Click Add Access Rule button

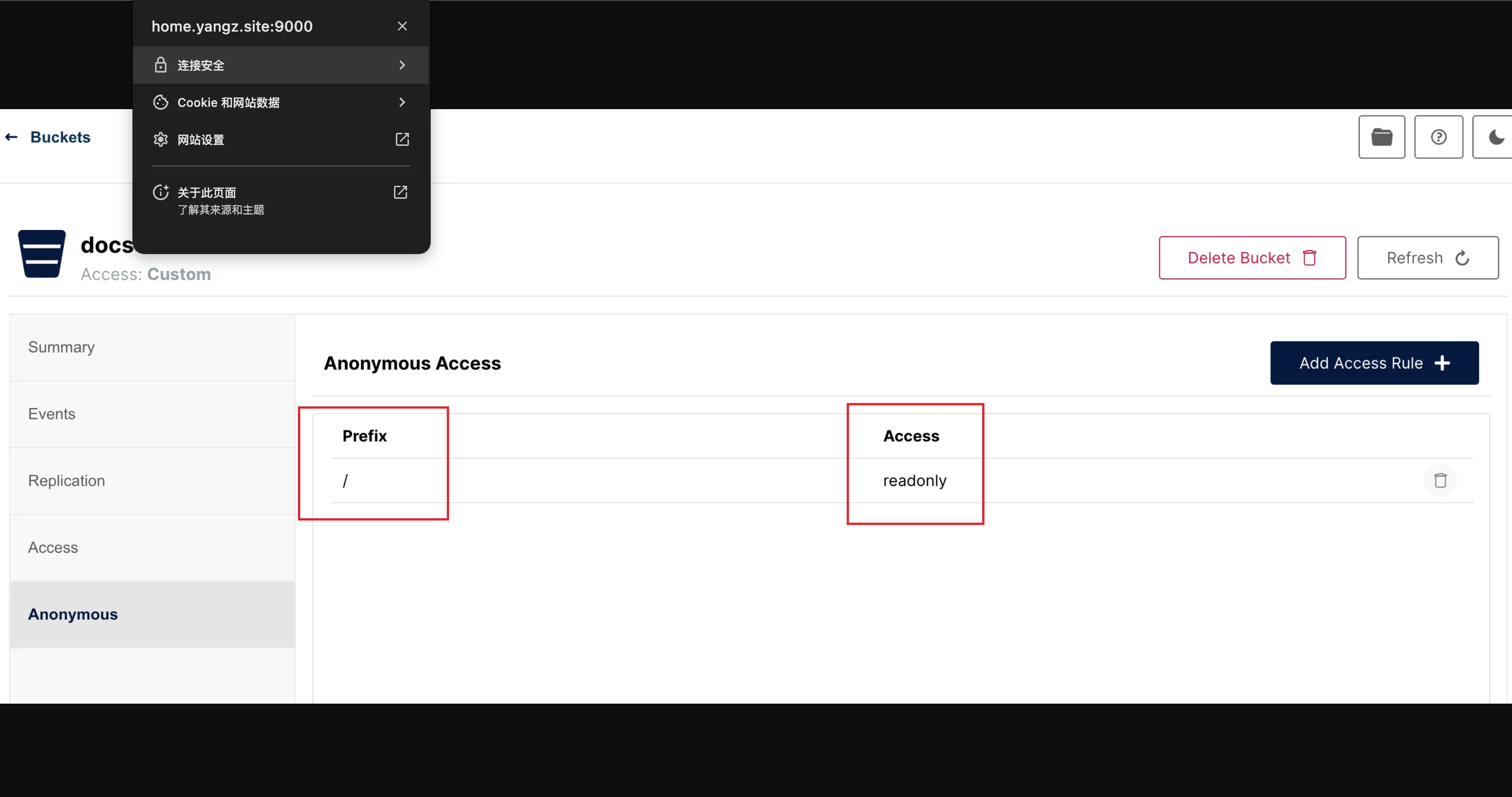[x=1374, y=363]
